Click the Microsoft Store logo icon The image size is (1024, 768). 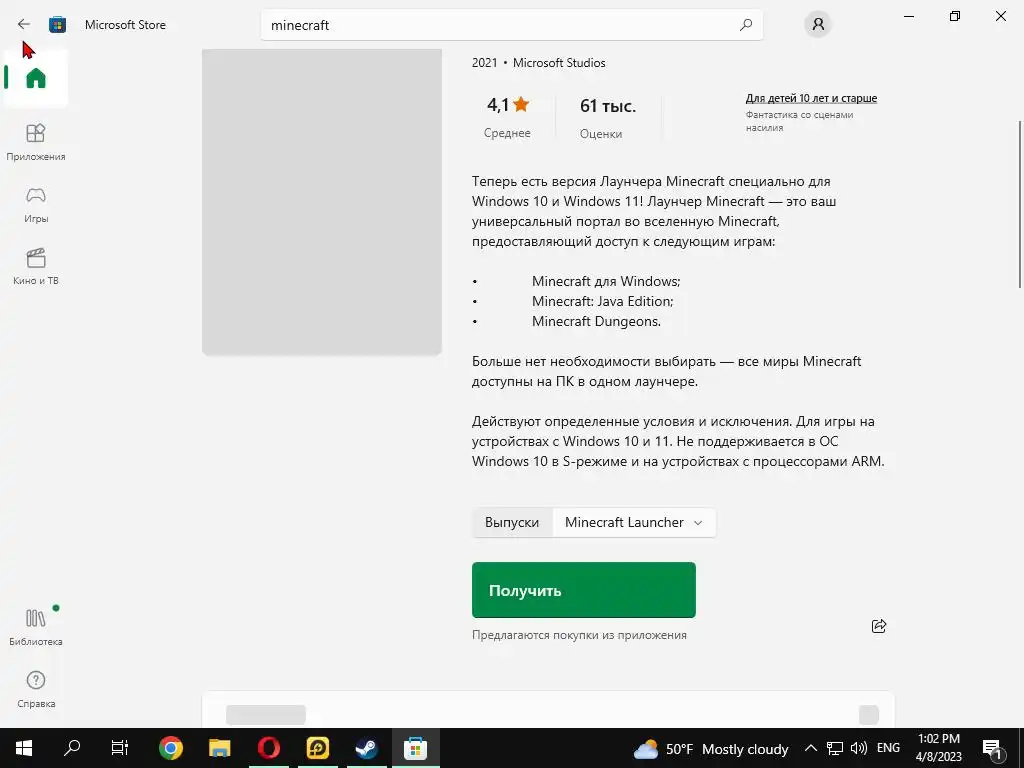coord(57,25)
